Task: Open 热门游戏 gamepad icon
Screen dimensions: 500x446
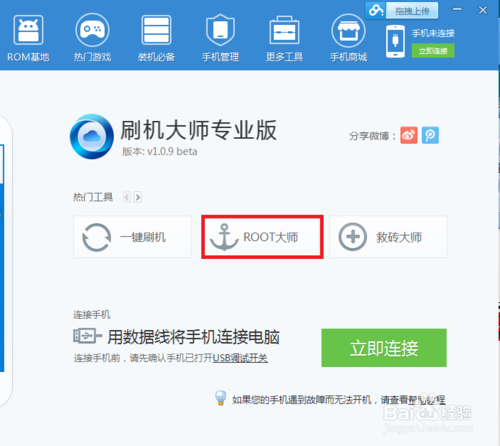Action: (92, 30)
